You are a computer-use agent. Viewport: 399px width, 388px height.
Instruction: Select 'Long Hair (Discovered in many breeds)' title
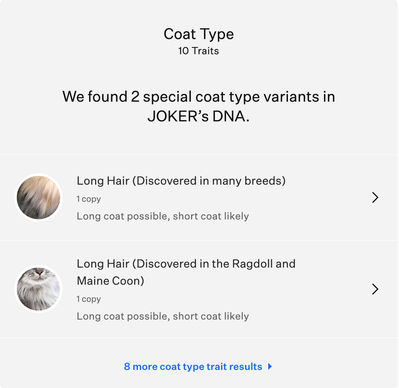tap(181, 181)
